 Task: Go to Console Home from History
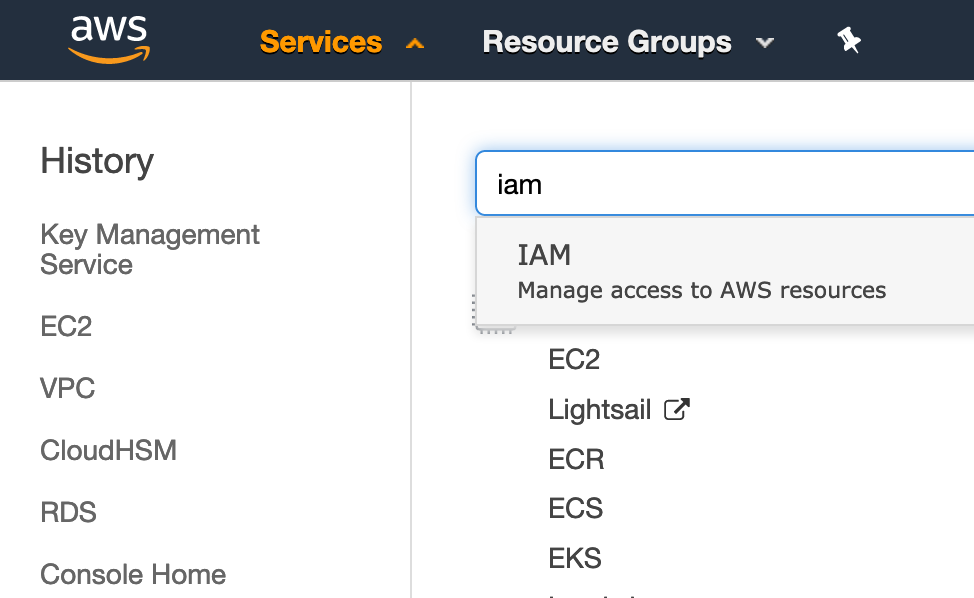(133, 574)
